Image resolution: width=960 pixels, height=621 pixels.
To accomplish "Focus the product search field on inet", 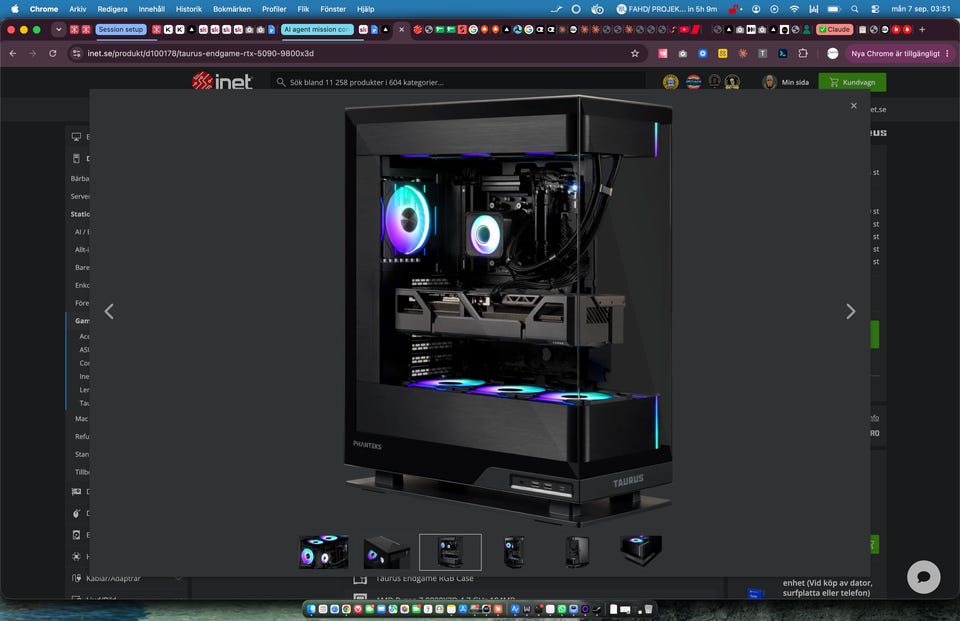I will 458,82.
